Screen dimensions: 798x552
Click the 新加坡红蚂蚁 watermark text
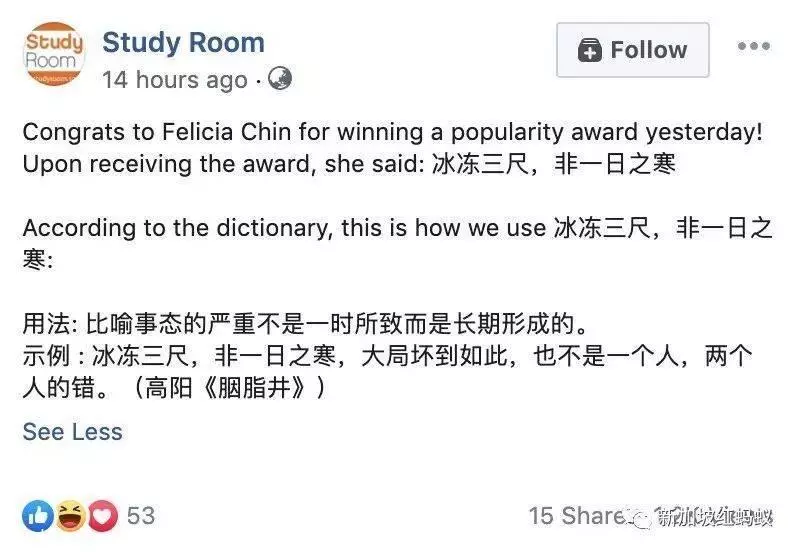coord(715,517)
